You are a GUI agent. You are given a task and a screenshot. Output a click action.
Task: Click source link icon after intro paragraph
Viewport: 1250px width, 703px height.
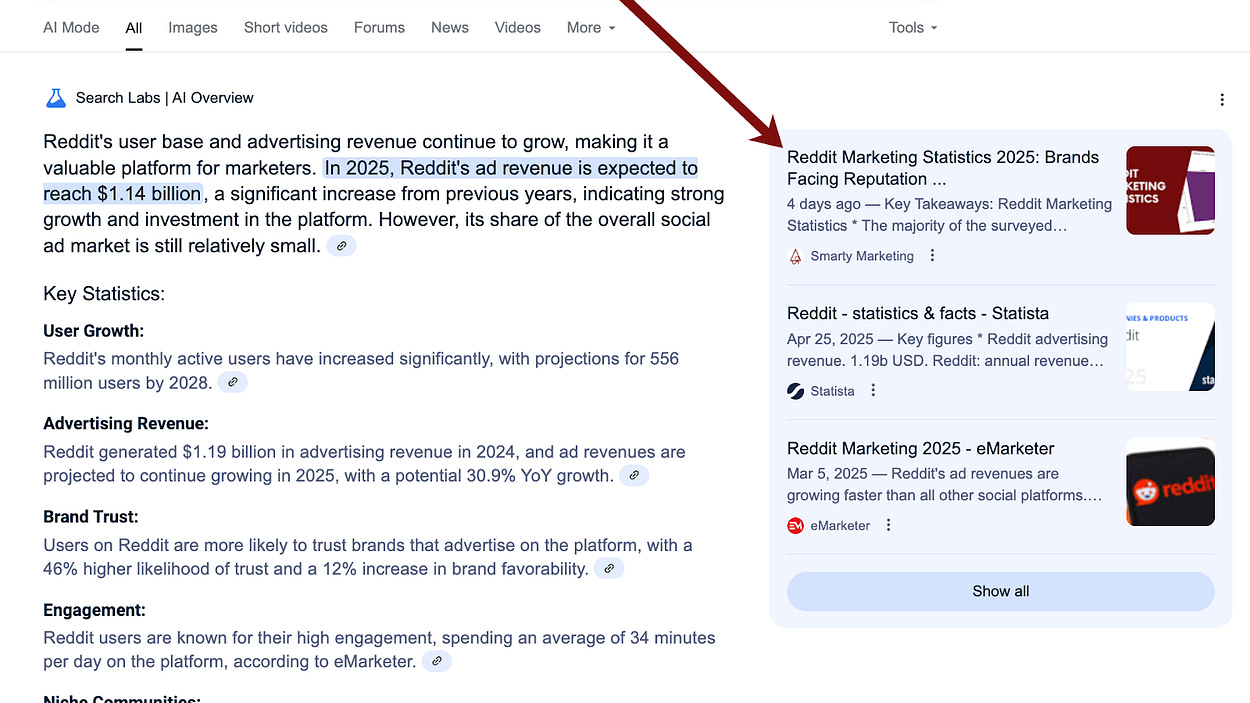coord(342,246)
